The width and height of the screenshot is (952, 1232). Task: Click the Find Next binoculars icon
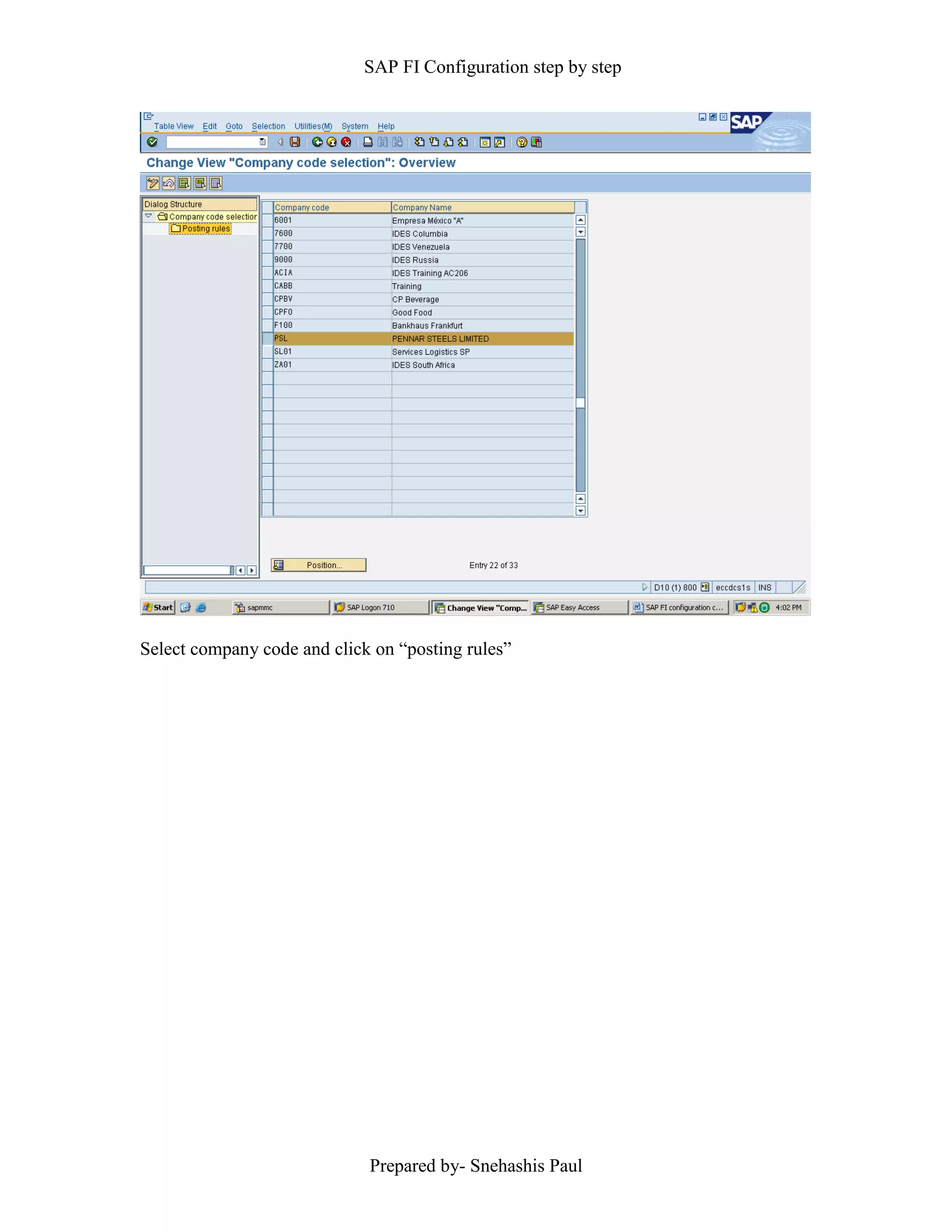click(397, 142)
